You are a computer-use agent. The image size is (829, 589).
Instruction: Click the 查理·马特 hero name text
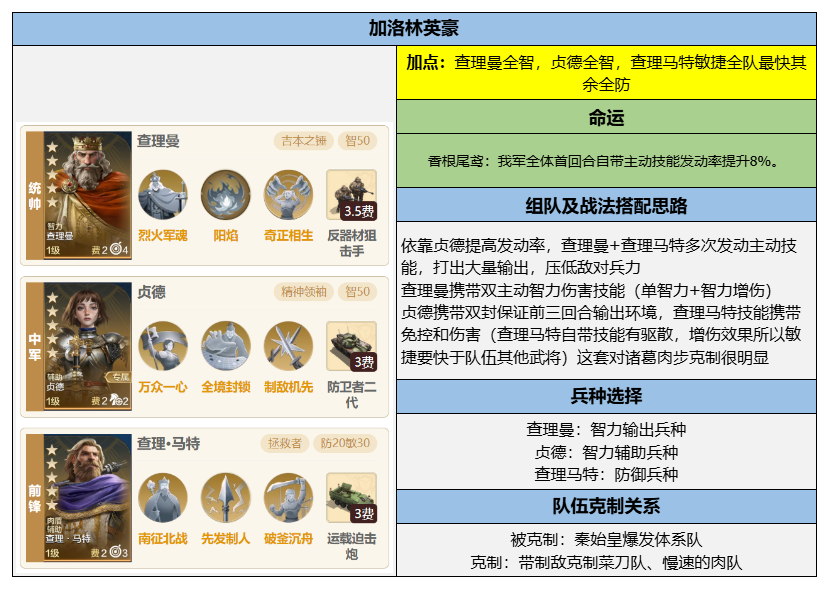[x=168, y=443]
